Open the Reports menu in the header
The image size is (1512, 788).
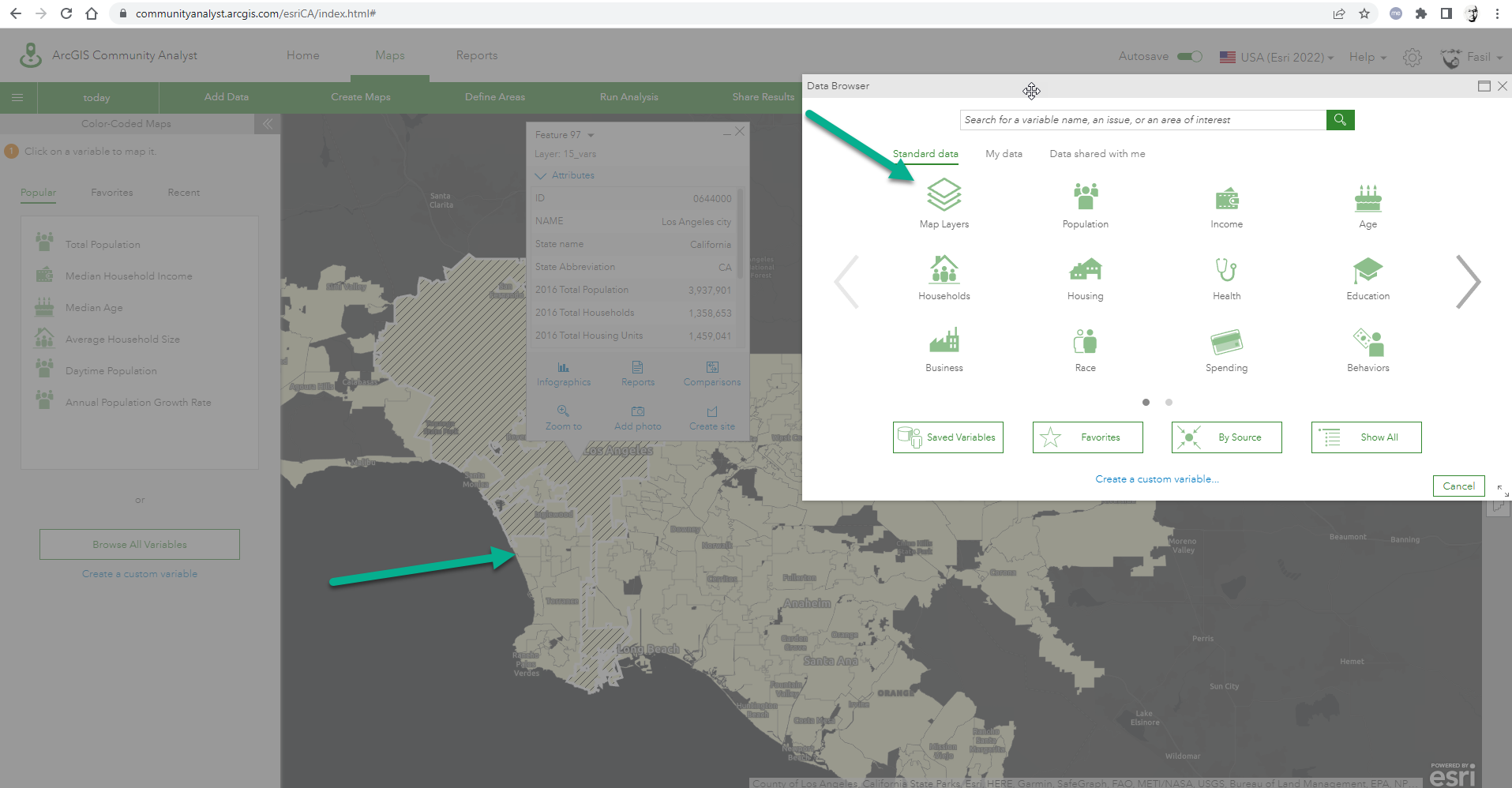[x=475, y=55]
